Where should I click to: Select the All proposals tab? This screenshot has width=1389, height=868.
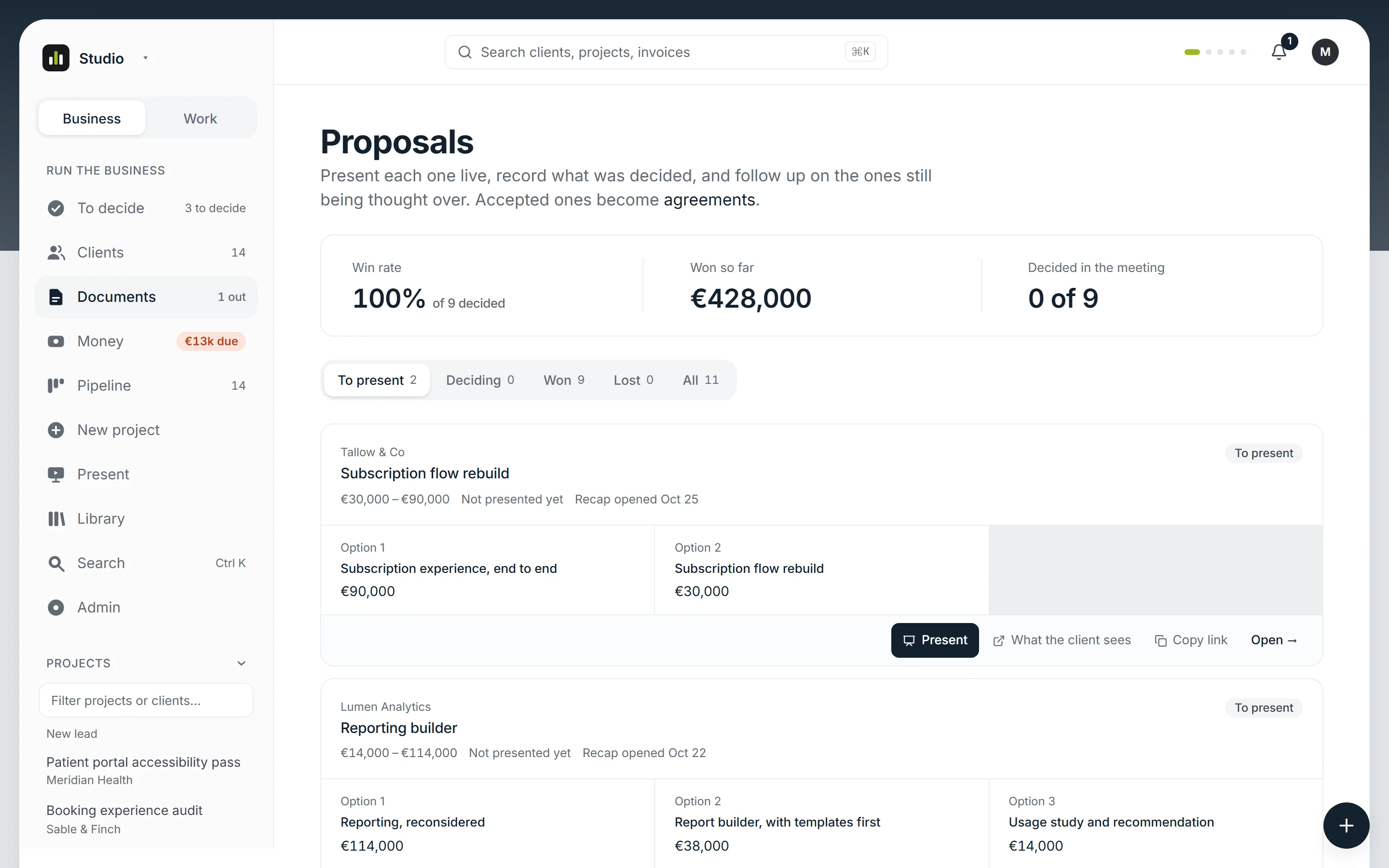point(700,380)
